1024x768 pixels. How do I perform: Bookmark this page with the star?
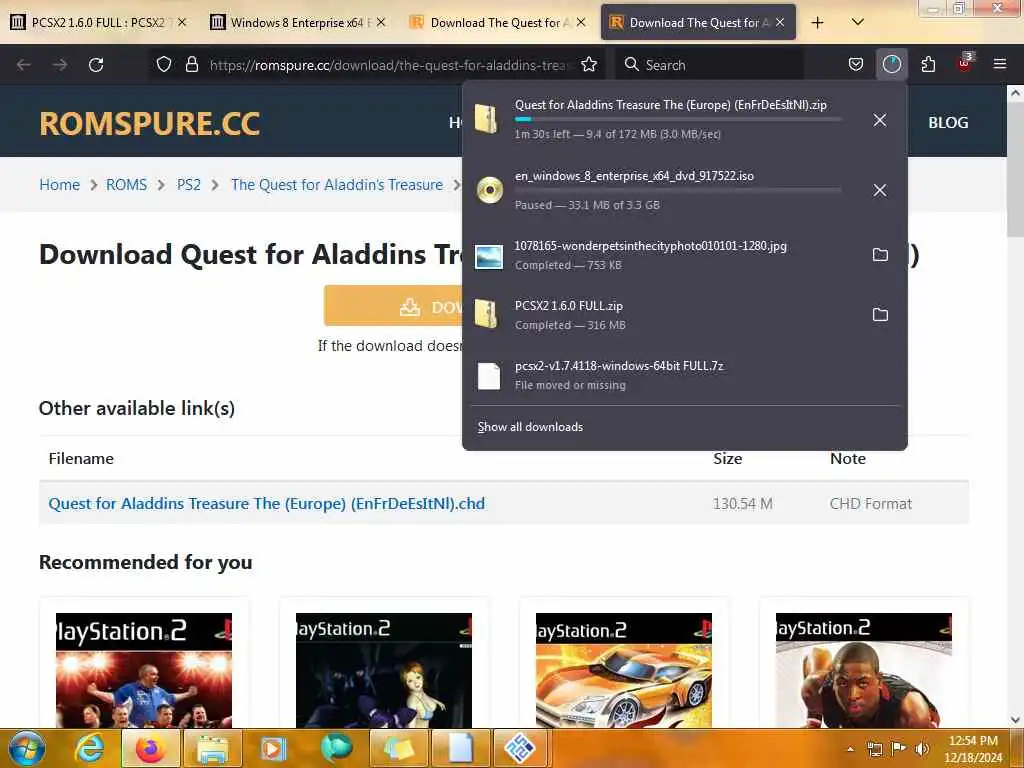point(588,65)
